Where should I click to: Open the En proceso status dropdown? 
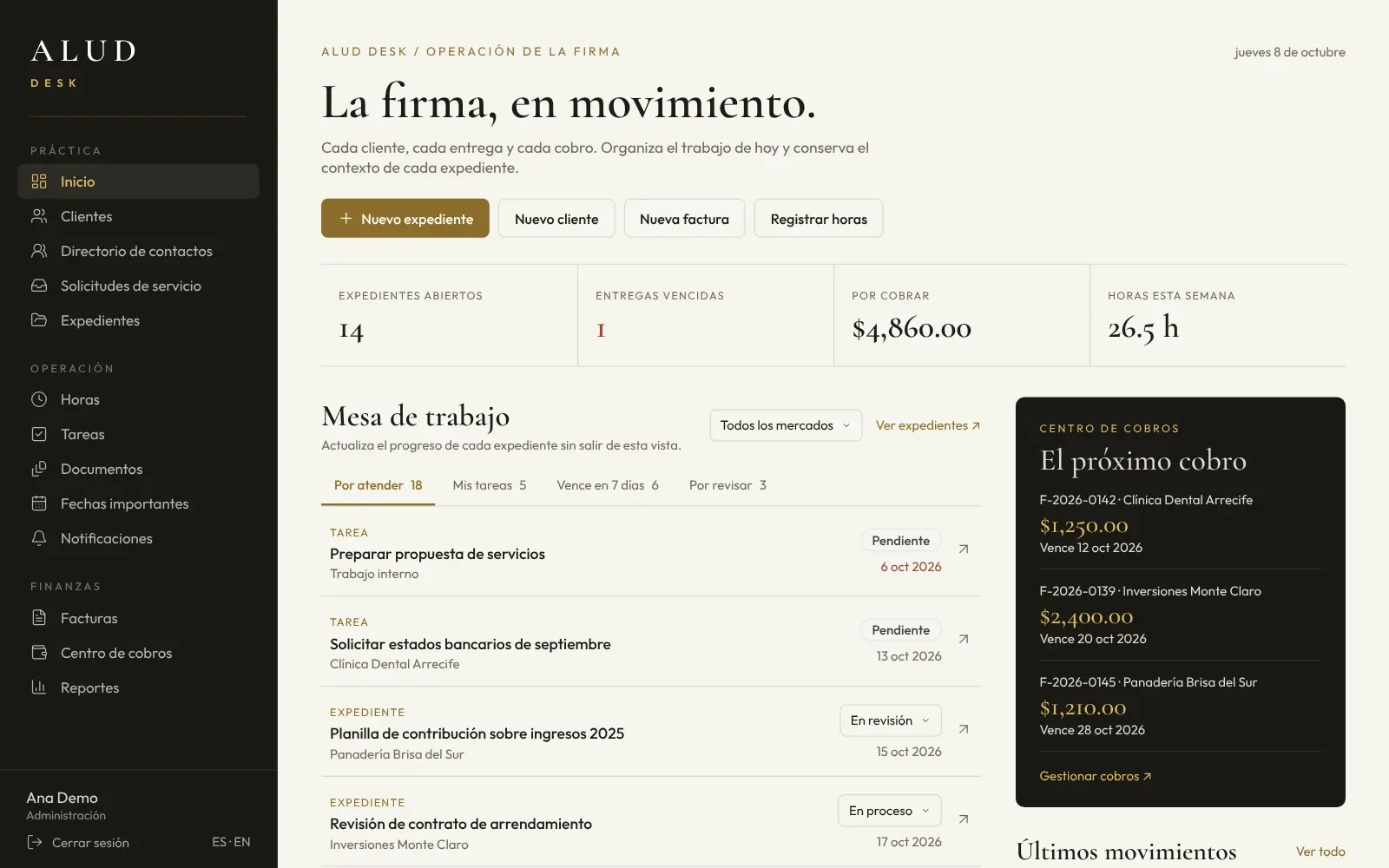coord(890,811)
